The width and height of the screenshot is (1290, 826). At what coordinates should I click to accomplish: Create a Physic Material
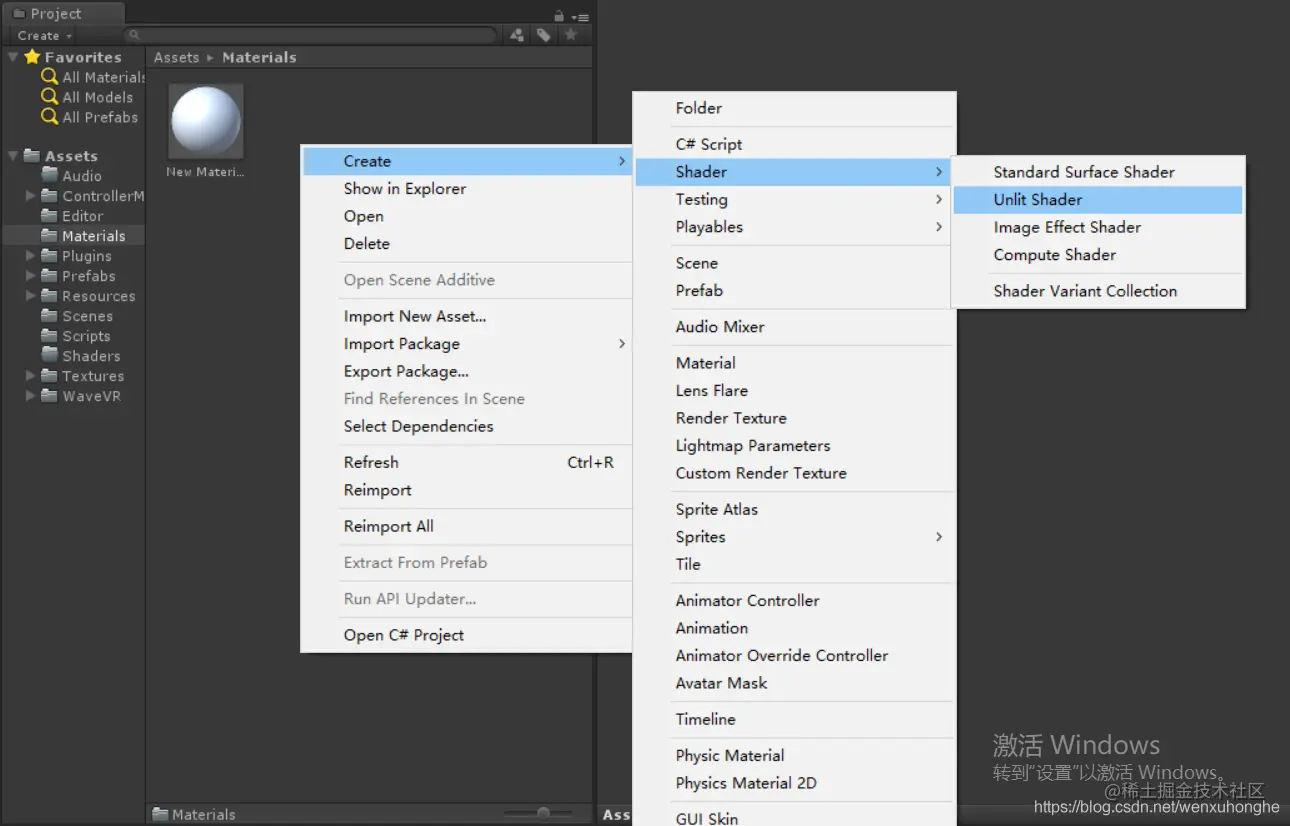click(x=795, y=755)
